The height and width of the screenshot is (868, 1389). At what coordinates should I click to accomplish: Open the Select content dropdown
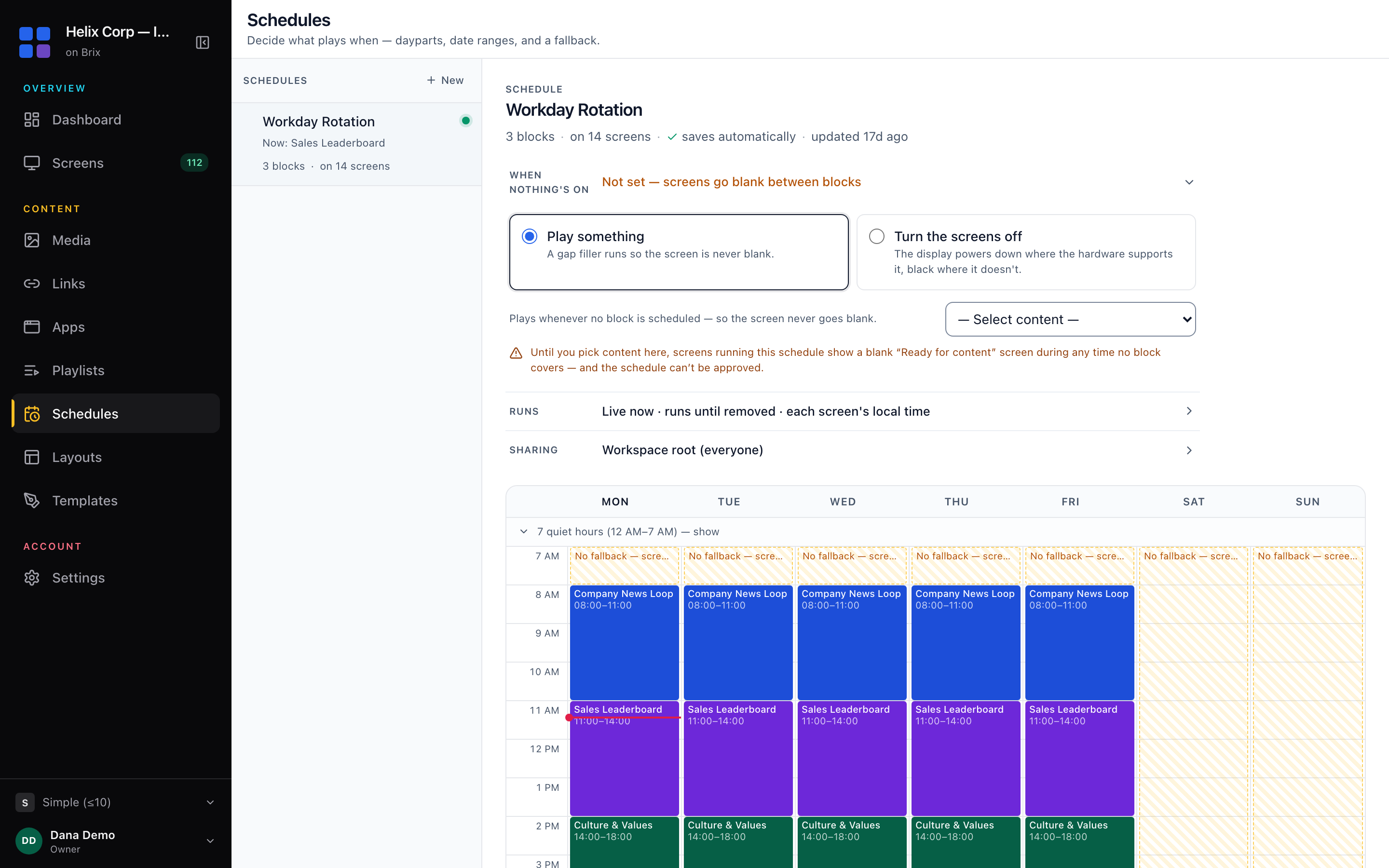tap(1070, 319)
